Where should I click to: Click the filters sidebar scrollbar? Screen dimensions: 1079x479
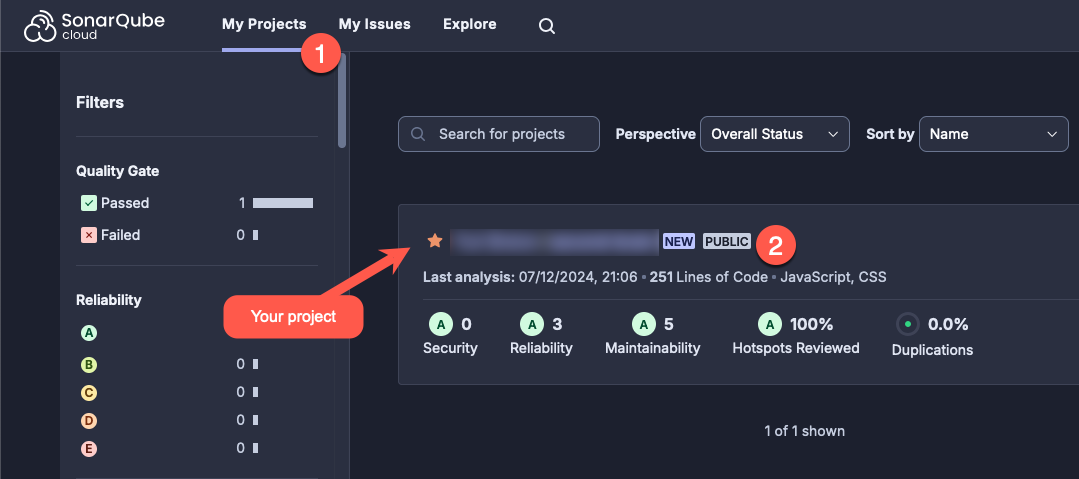pos(342,100)
